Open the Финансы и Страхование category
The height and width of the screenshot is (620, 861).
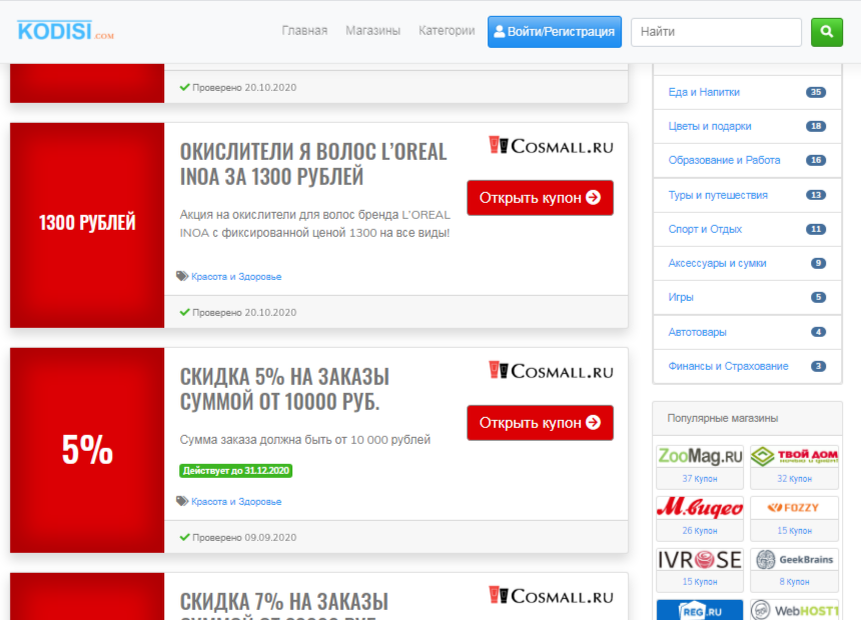coord(728,366)
